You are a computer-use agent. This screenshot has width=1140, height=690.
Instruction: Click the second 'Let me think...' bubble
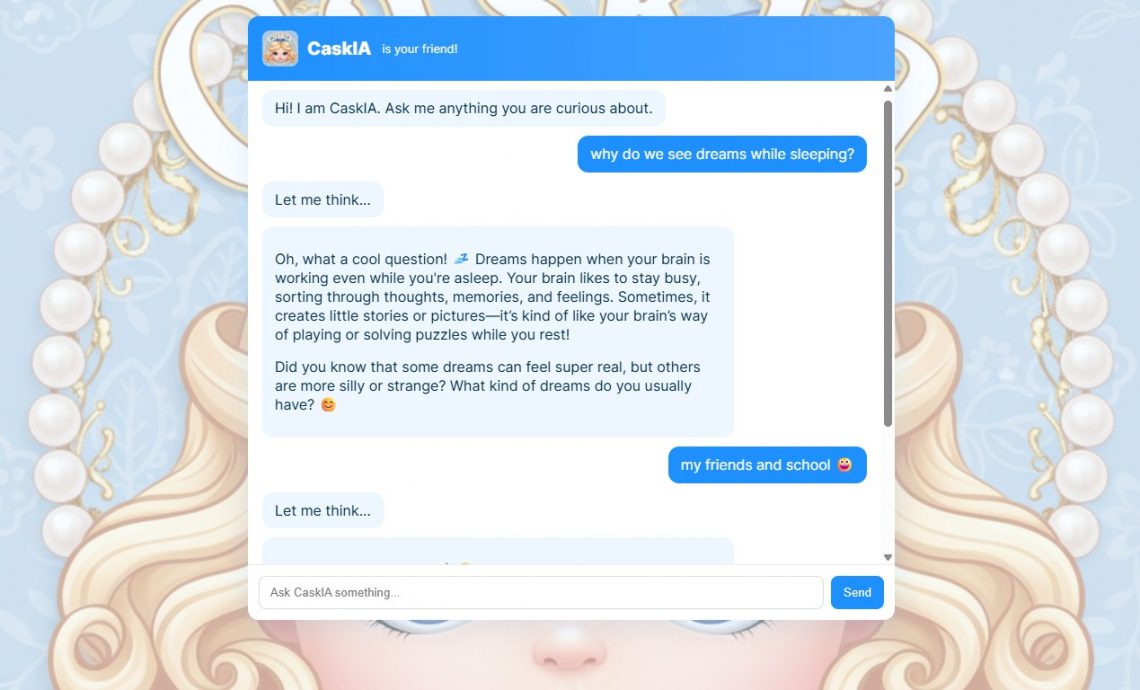(323, 510)
